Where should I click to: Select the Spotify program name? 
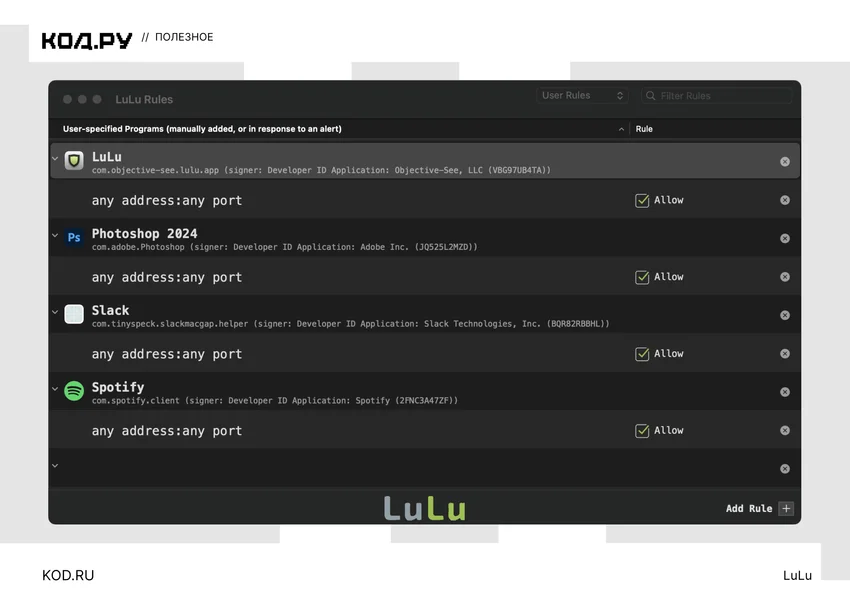pyautogui.click(x=118, y=388)
